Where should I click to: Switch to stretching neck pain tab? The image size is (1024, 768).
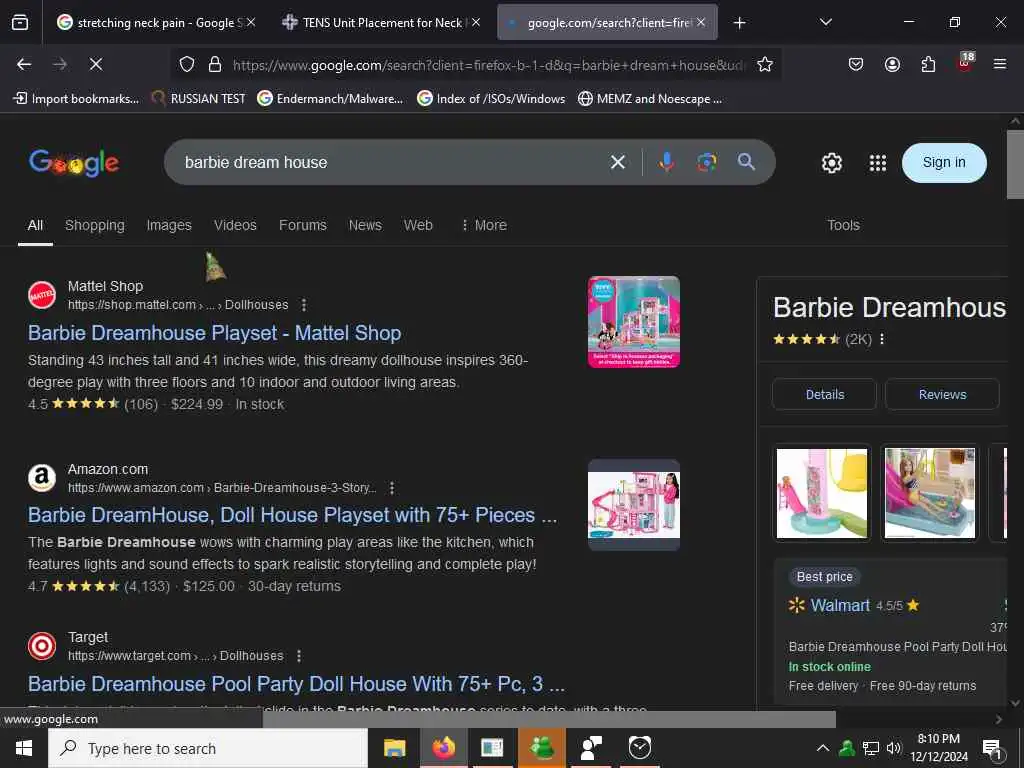155,23
